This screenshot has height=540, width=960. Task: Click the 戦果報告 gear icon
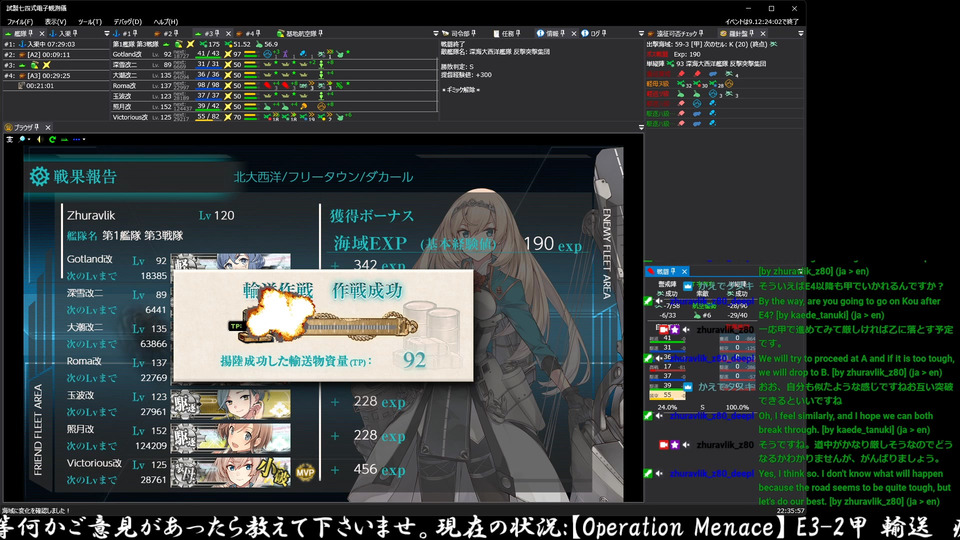[x=39, y=176]
